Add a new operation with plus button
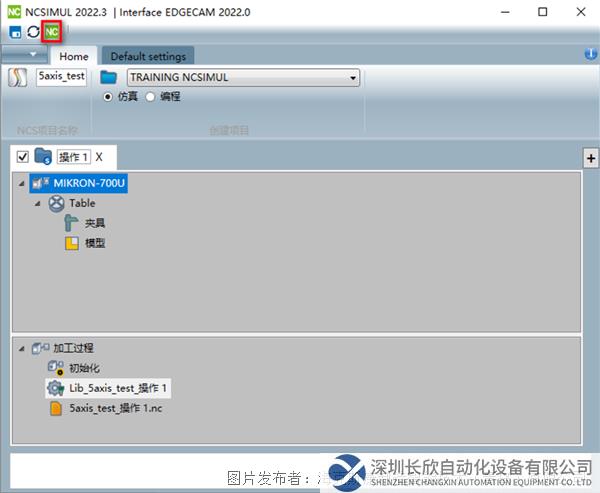 pos(590,158)
